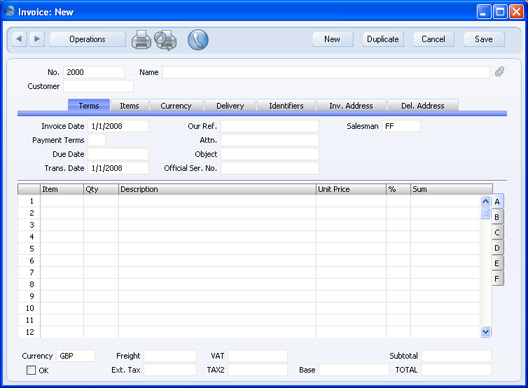This screenshot has height=388, width=528.
Task: Show flip F of item grid
Action: click(497, 279)
